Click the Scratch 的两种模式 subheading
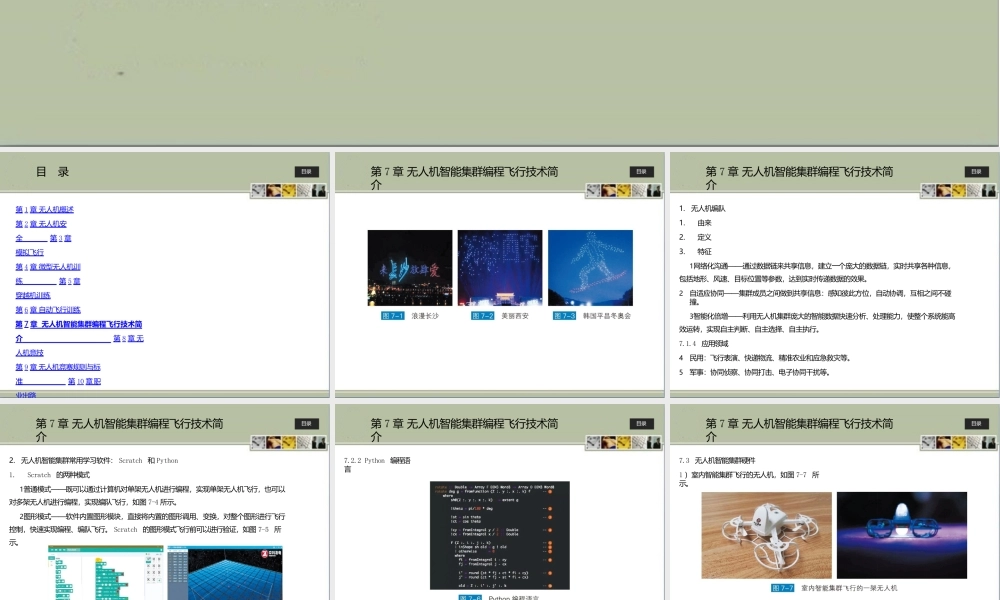The image size is (1000, 600). click(58, 475)
